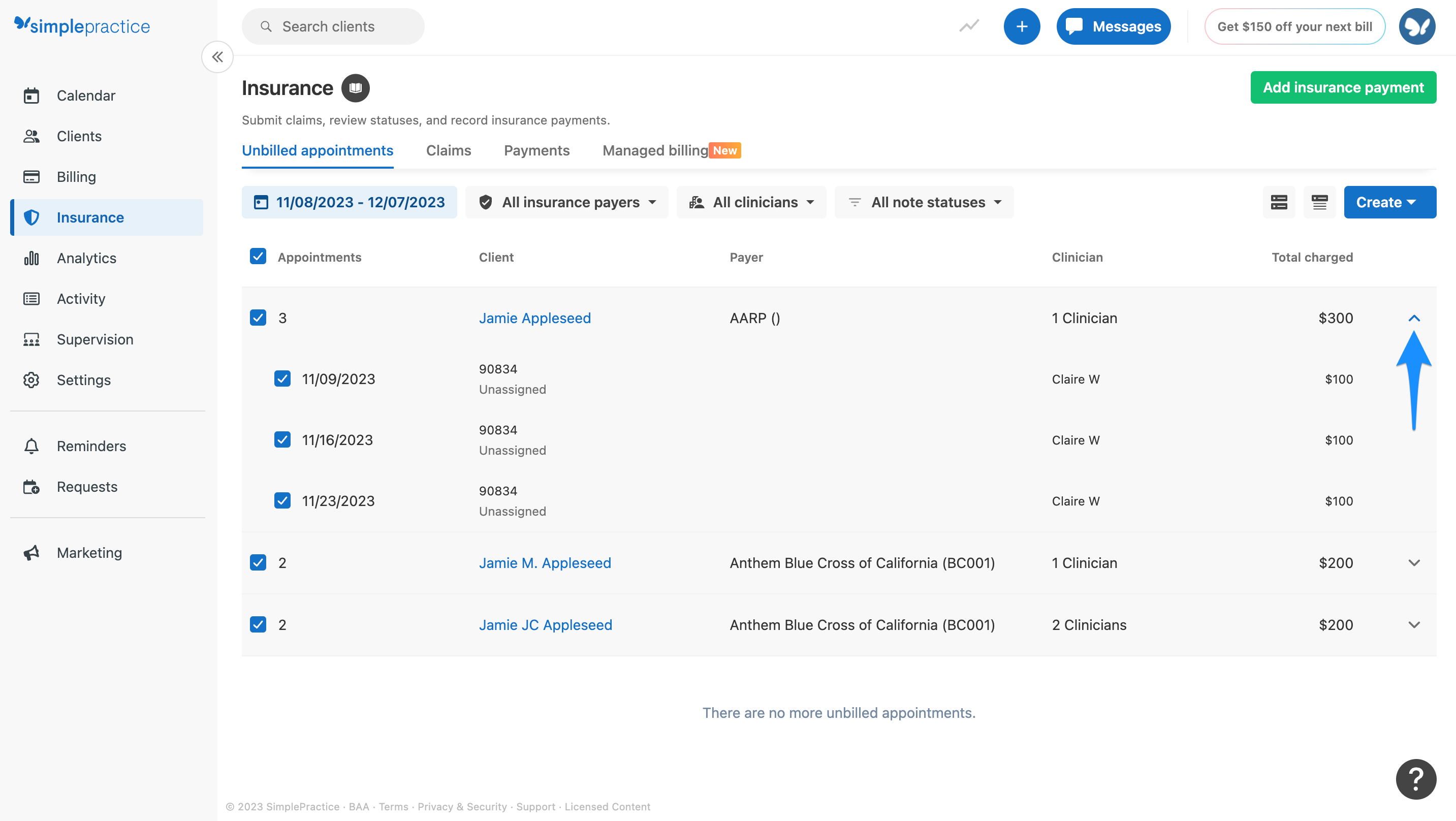Toggle the select-all Appointments checkbox
Viewport: 1456px width, 821px height.
pyautogui.click(x=258, y=257)
